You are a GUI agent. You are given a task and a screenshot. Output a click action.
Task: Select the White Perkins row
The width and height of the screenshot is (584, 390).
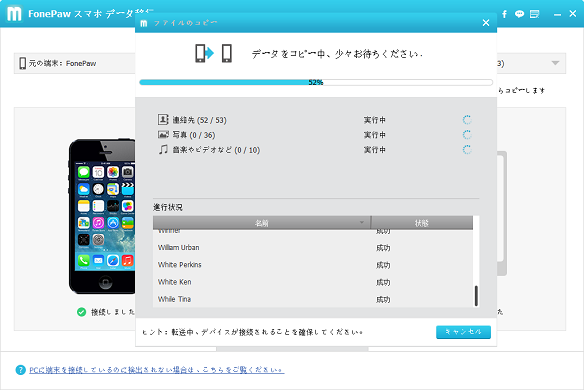tap(313, 265)
